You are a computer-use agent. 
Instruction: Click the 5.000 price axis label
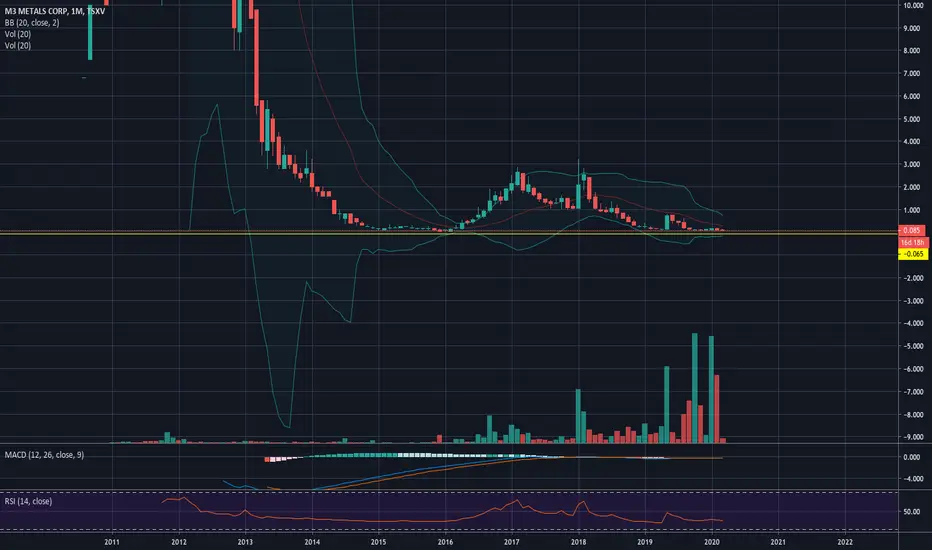point(912,119)
